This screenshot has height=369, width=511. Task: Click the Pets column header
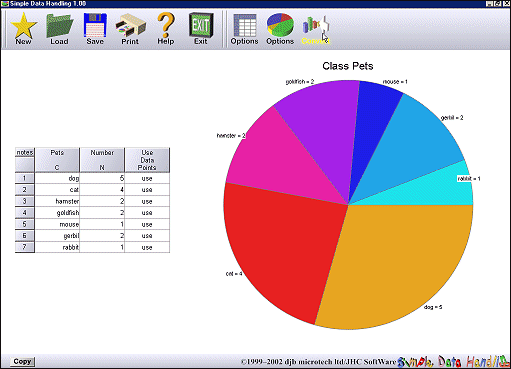[57, 160]
